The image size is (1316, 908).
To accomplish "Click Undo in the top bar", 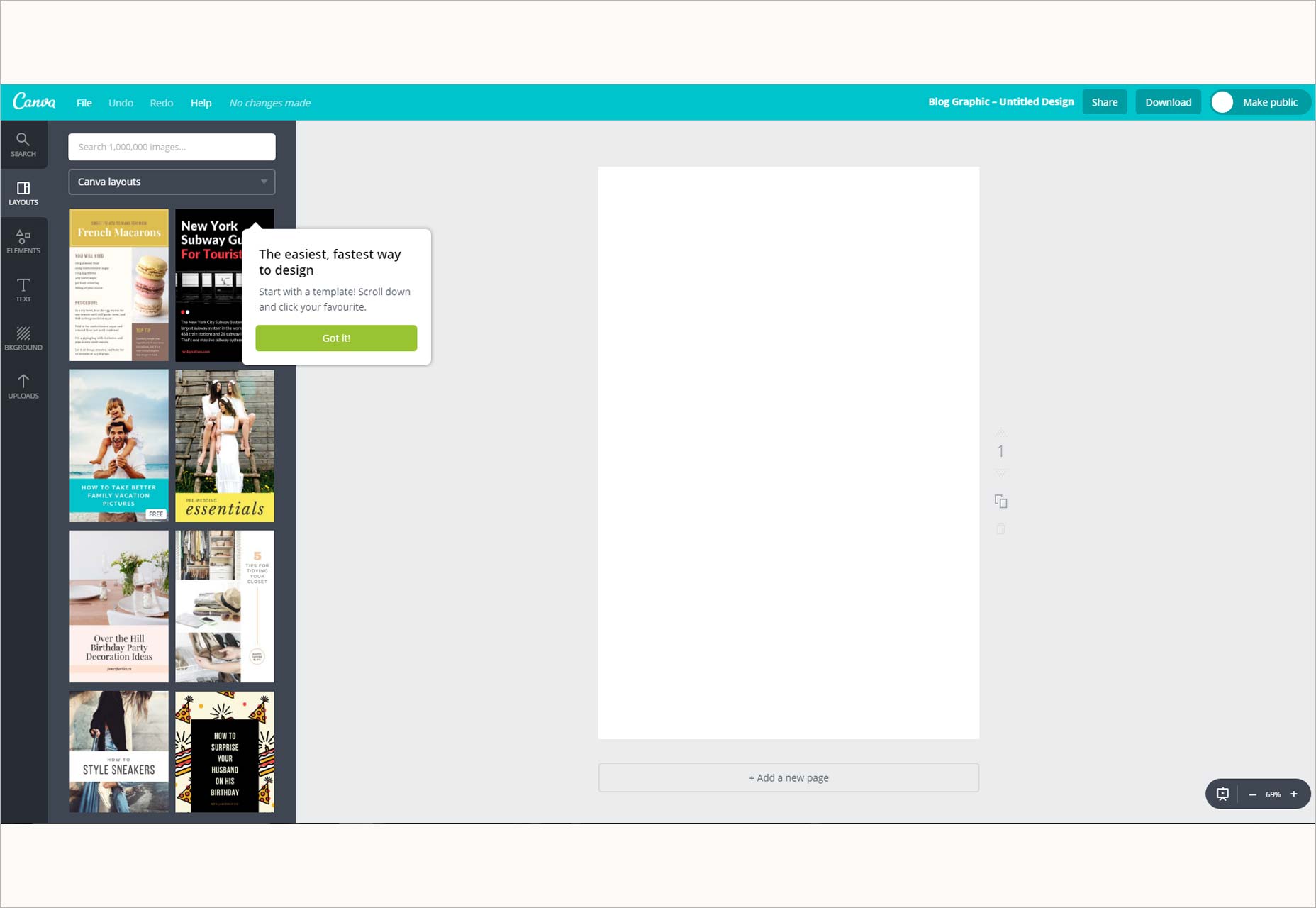I will pos(121,103).
